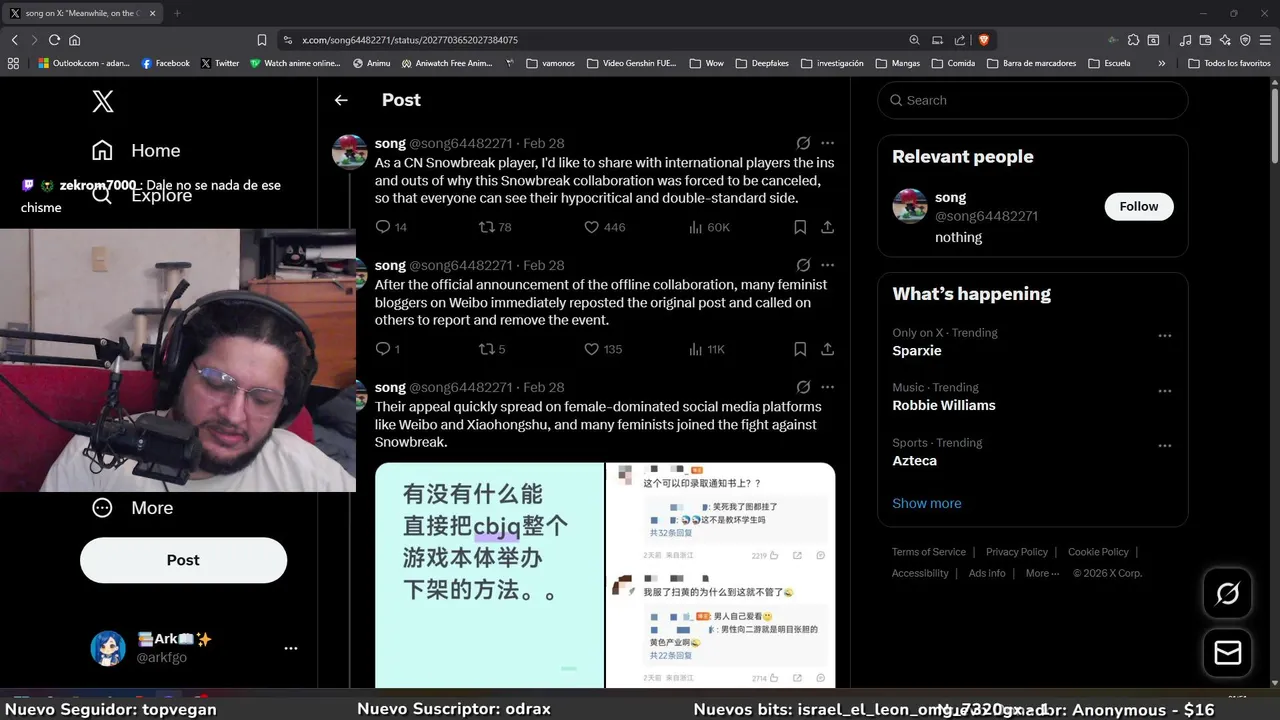1280x720 pixels.
Task: Click the Search input field
Action: click(x=1033, y=100)
